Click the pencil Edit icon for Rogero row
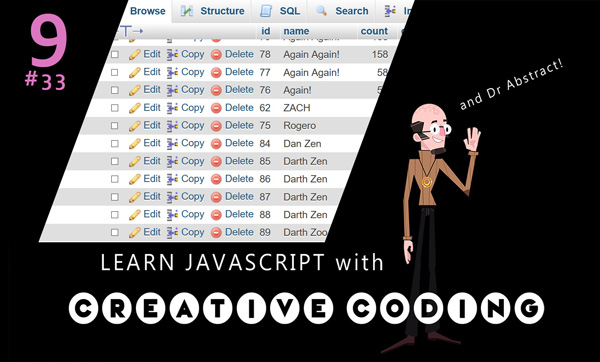The width and height of the screenshot is (600, 362). [x=135, y=126]
